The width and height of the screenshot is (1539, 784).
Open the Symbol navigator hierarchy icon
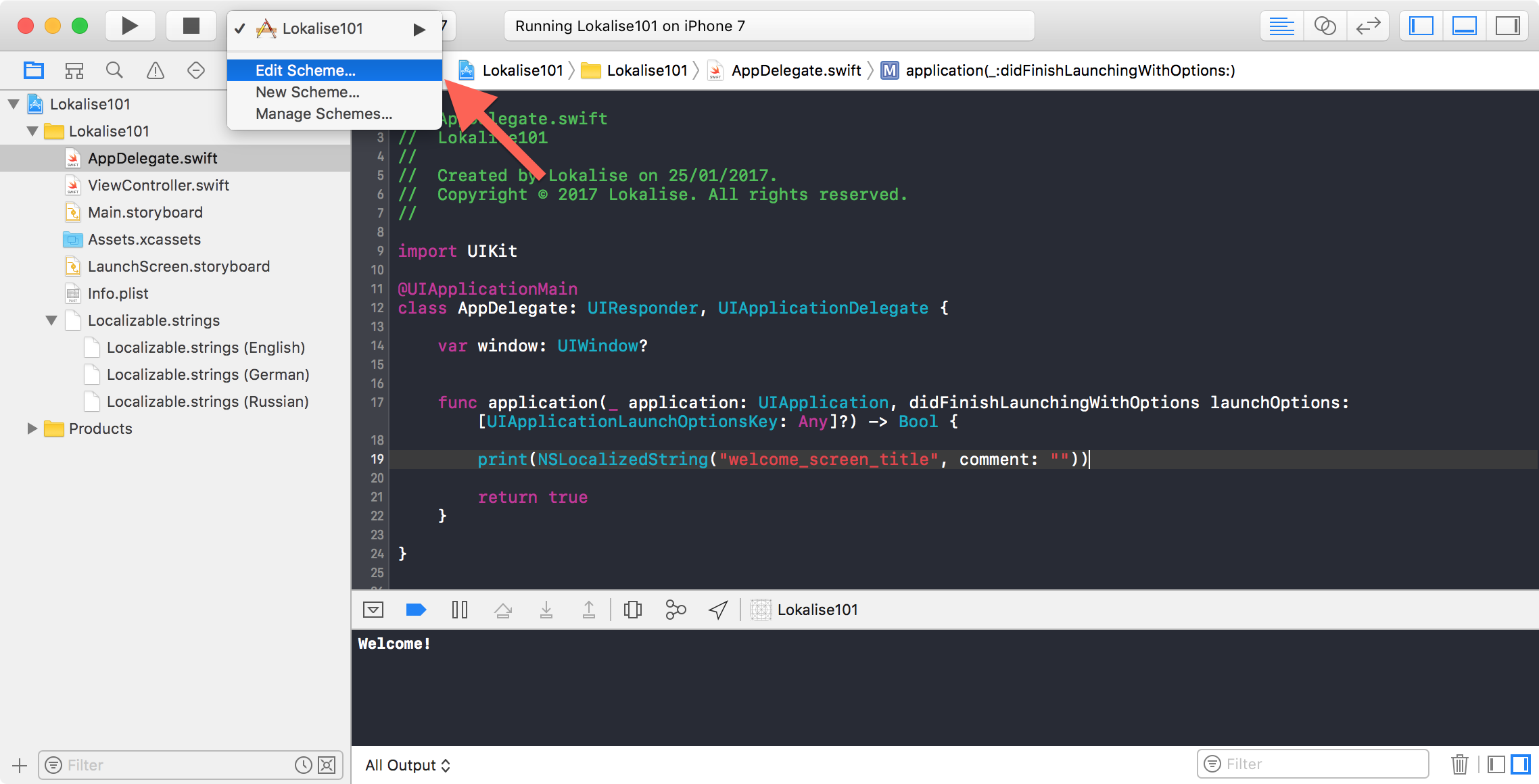coord(74,70)
